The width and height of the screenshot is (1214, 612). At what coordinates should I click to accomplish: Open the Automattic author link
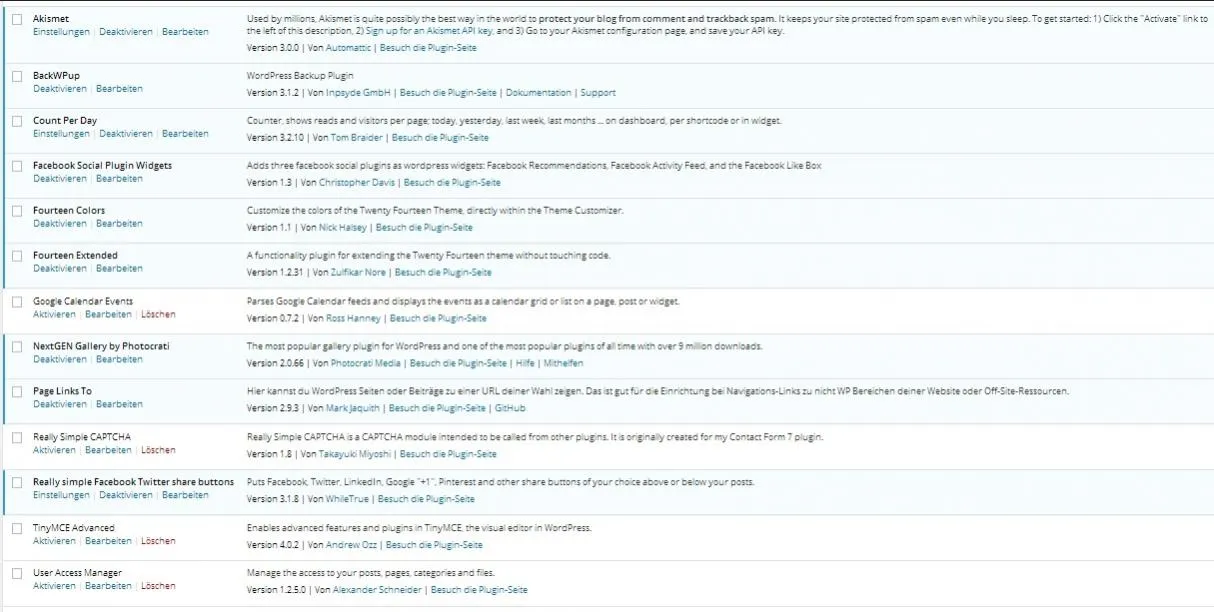click(348, 48)
